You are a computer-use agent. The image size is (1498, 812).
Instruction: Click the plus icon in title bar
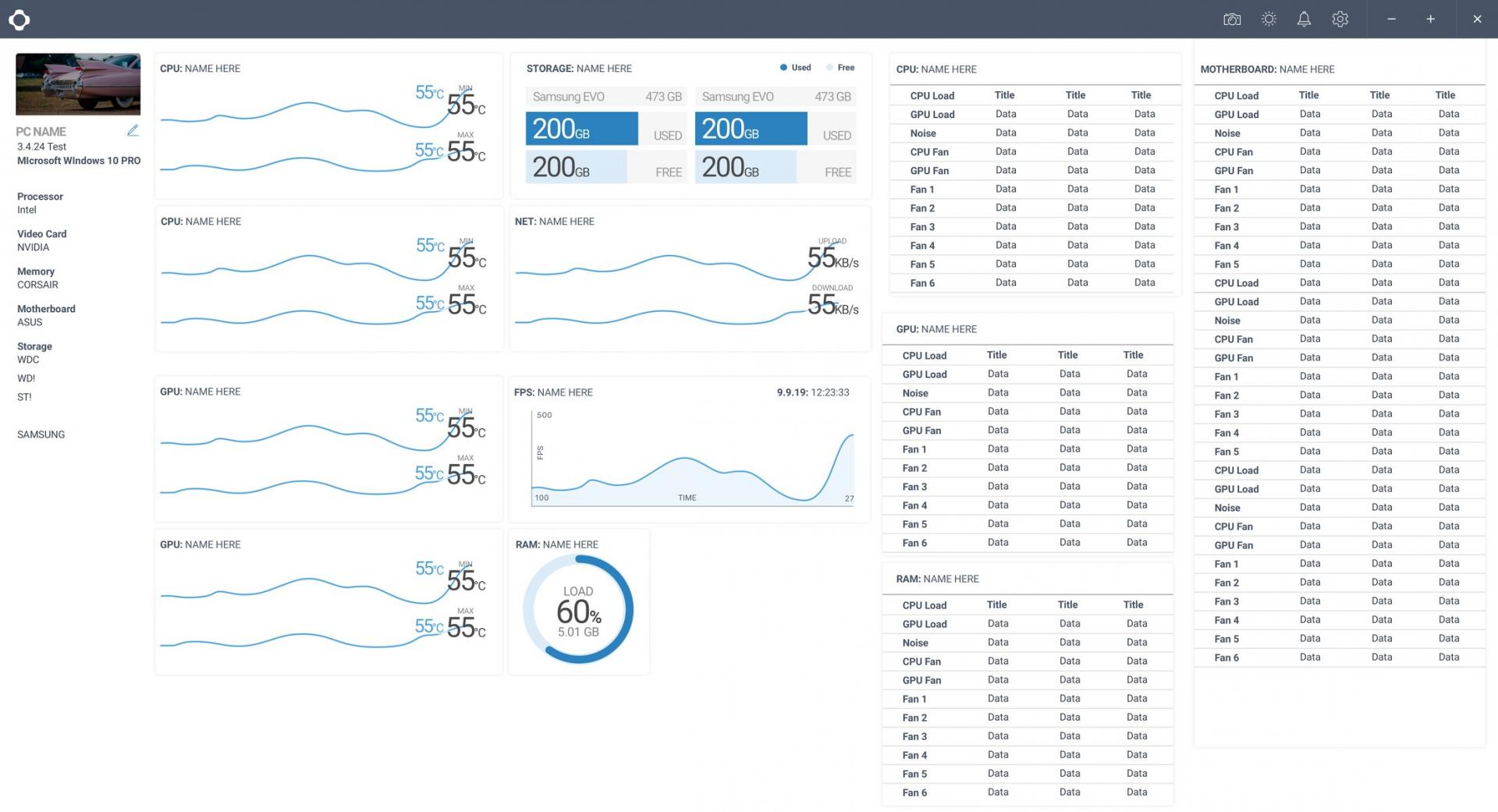pos(1430,20)
